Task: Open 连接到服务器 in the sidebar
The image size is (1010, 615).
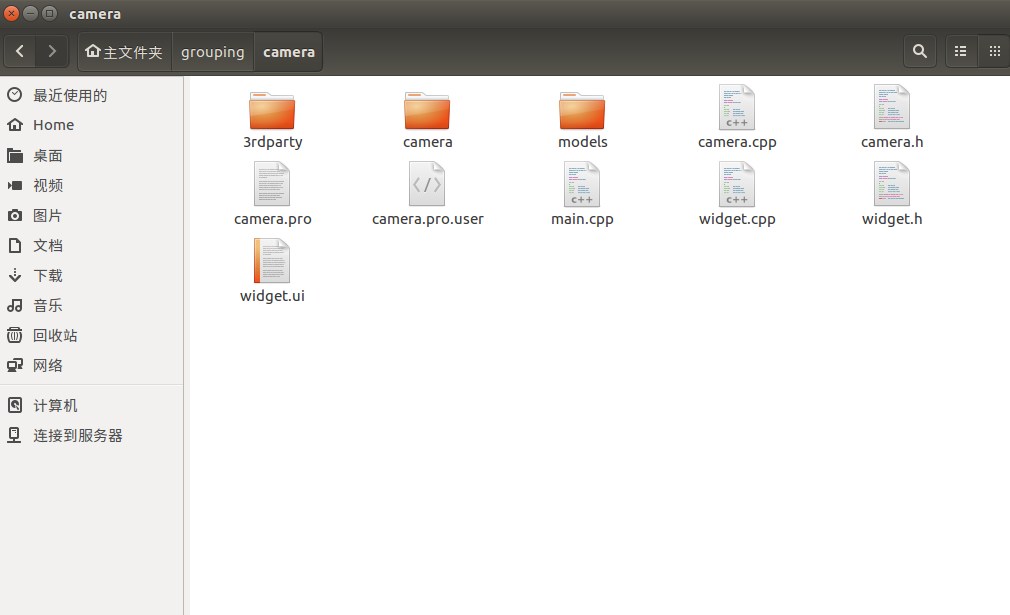Action: (91, 435)
